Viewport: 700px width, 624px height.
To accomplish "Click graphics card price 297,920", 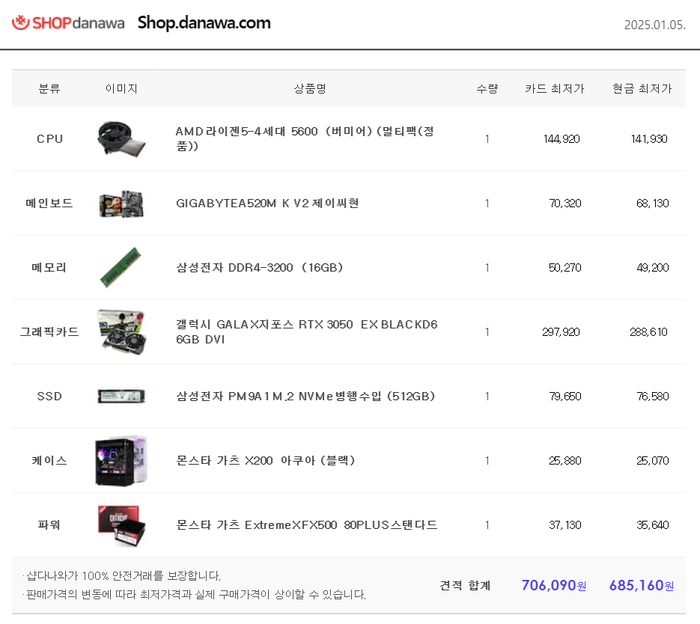I will point(561,332).
